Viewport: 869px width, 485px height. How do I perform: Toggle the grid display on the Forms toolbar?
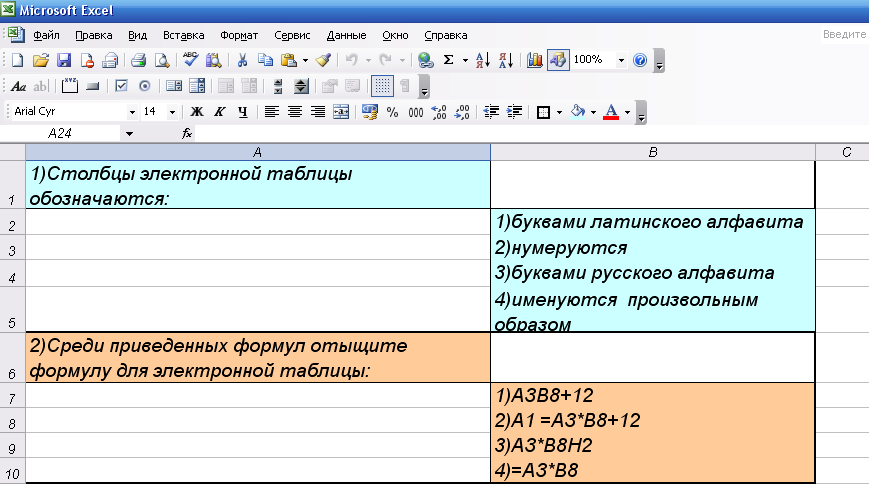[x=382, y=86]
